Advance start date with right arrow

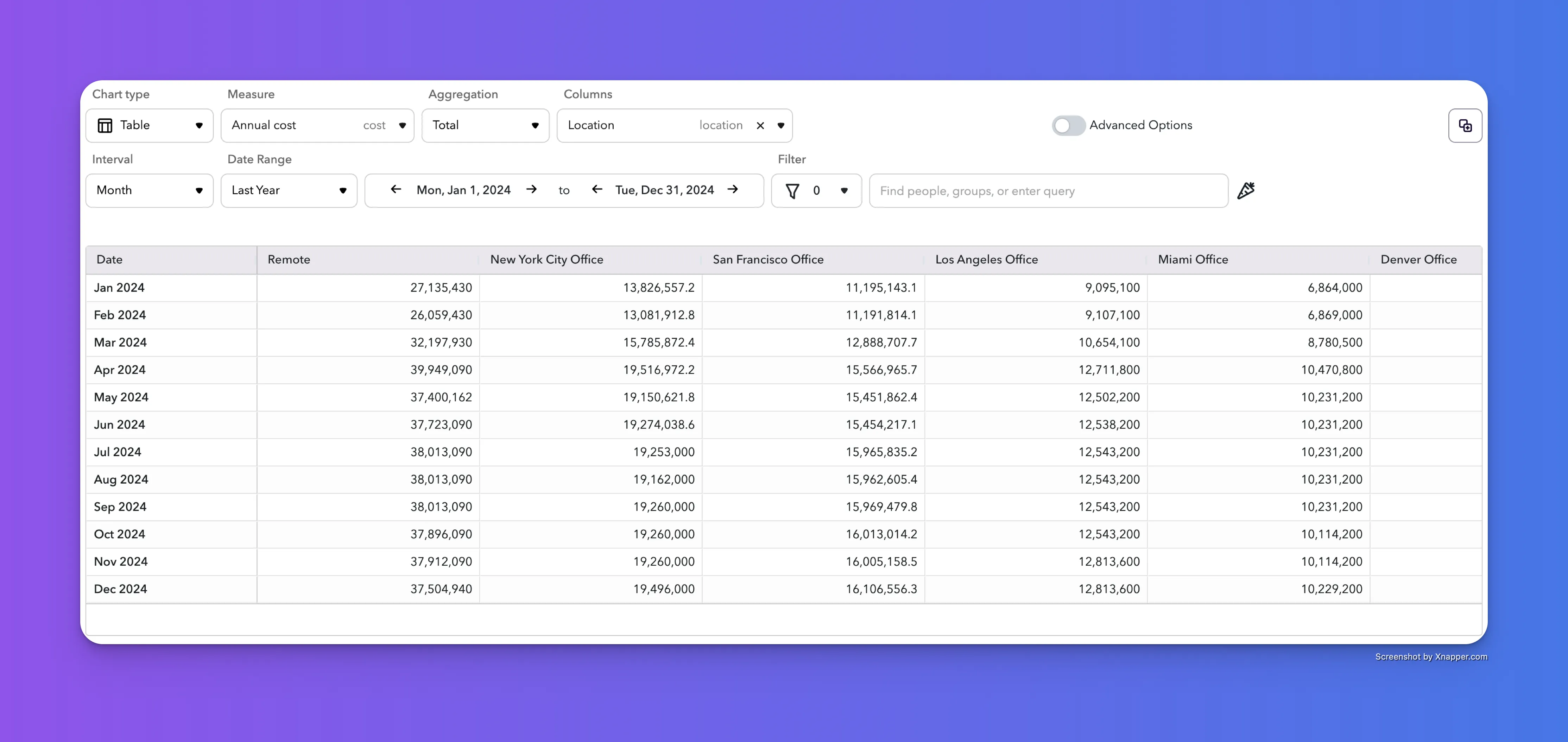[531, 190]
